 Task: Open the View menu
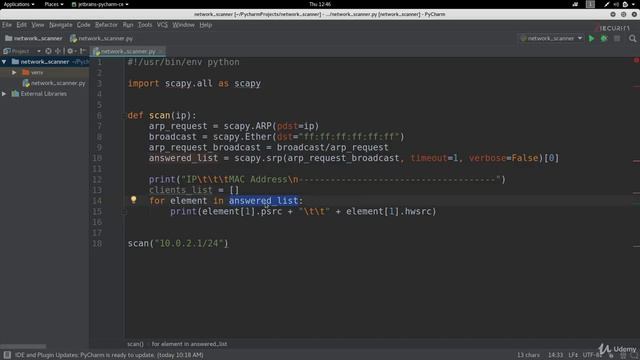coord(38,25)
